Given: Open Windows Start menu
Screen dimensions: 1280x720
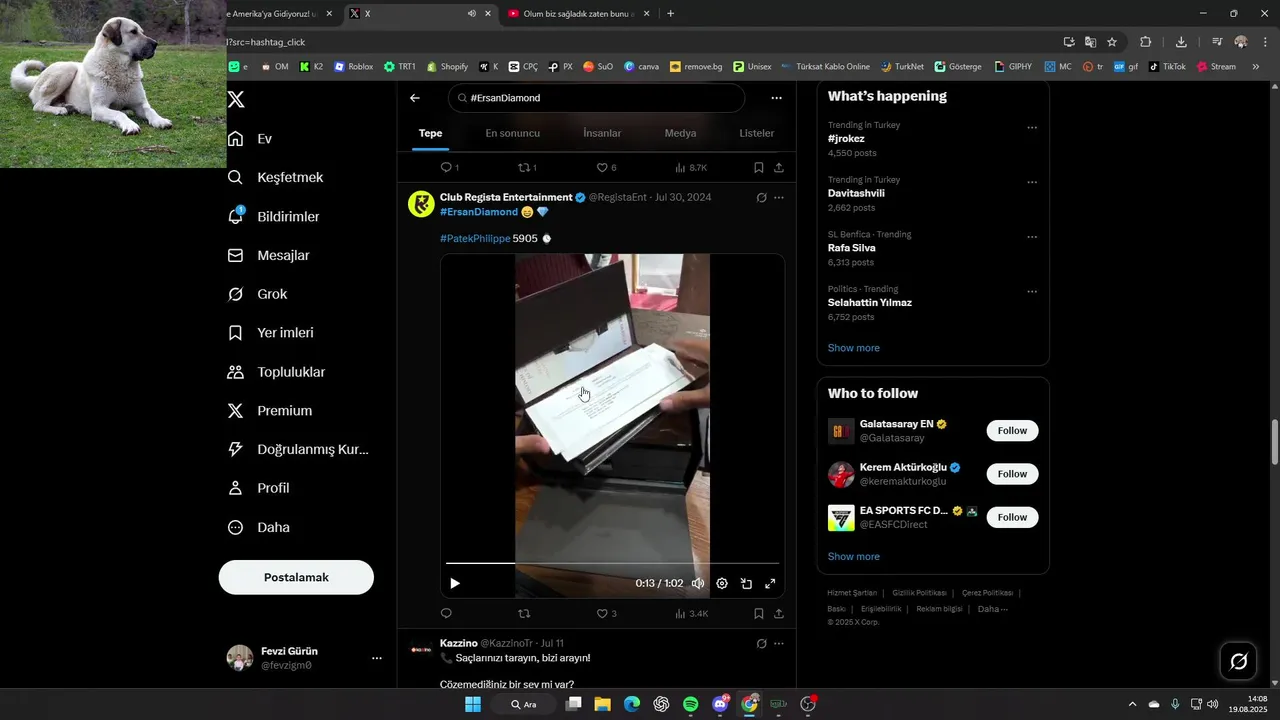Looking at the screenshot, I should 472,704.
